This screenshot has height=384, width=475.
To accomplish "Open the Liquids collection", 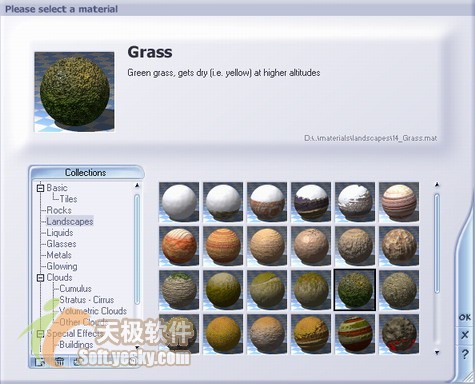I will (x=60, y=233).
